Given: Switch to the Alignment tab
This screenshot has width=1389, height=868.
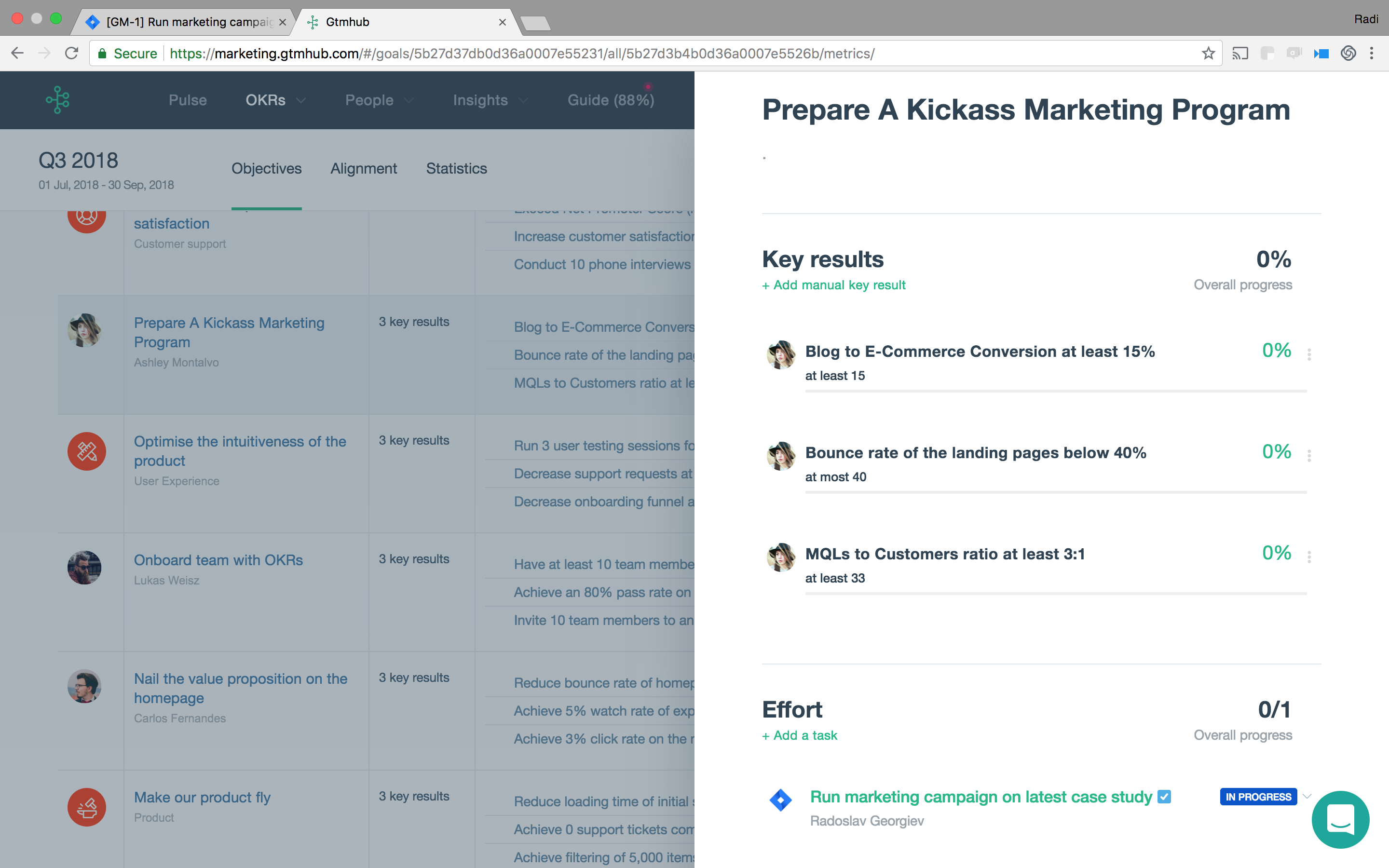Looking at the screenshot, I should [x=363, y=168].
